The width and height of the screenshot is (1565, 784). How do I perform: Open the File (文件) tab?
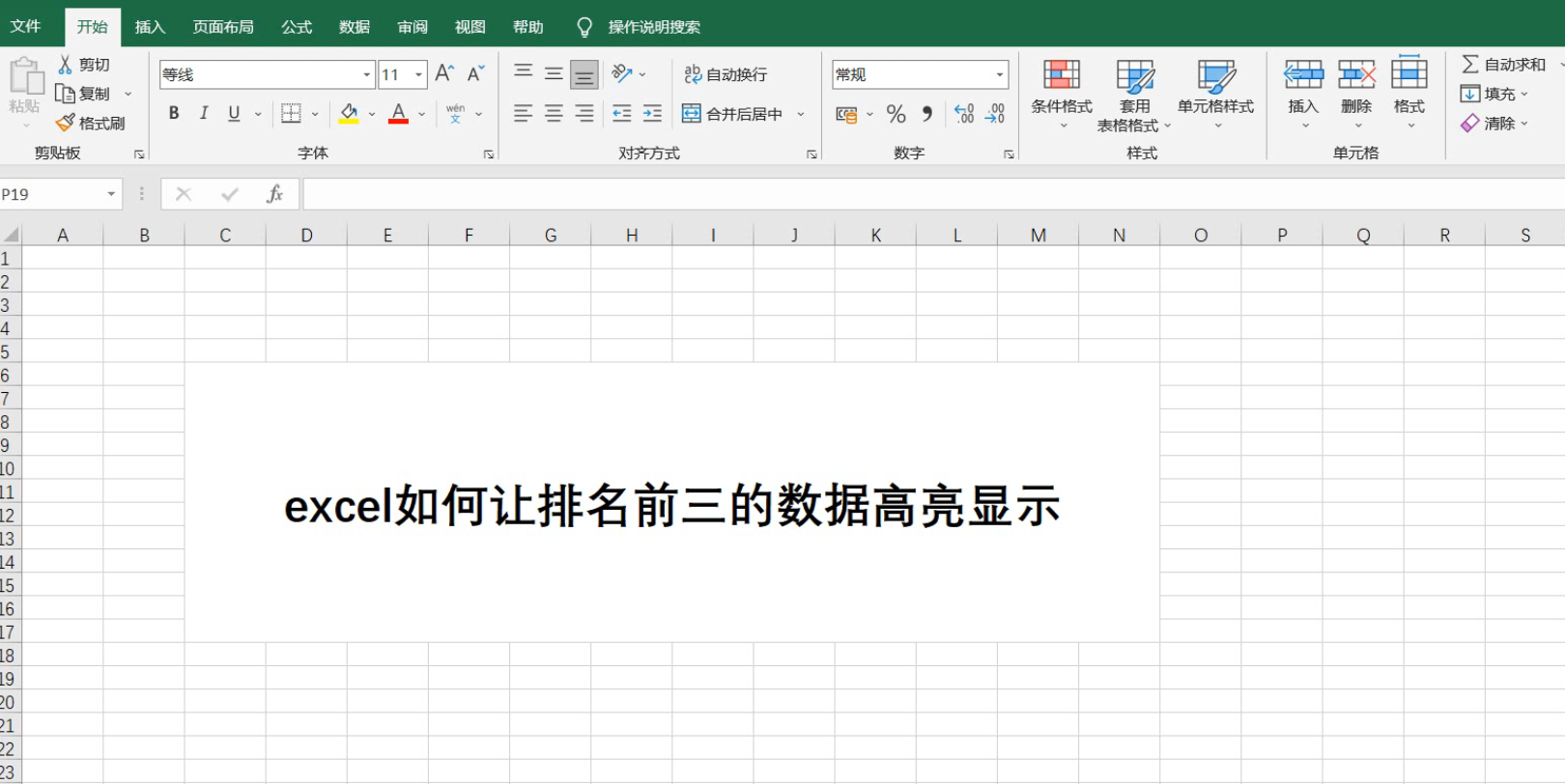point(25,26)
